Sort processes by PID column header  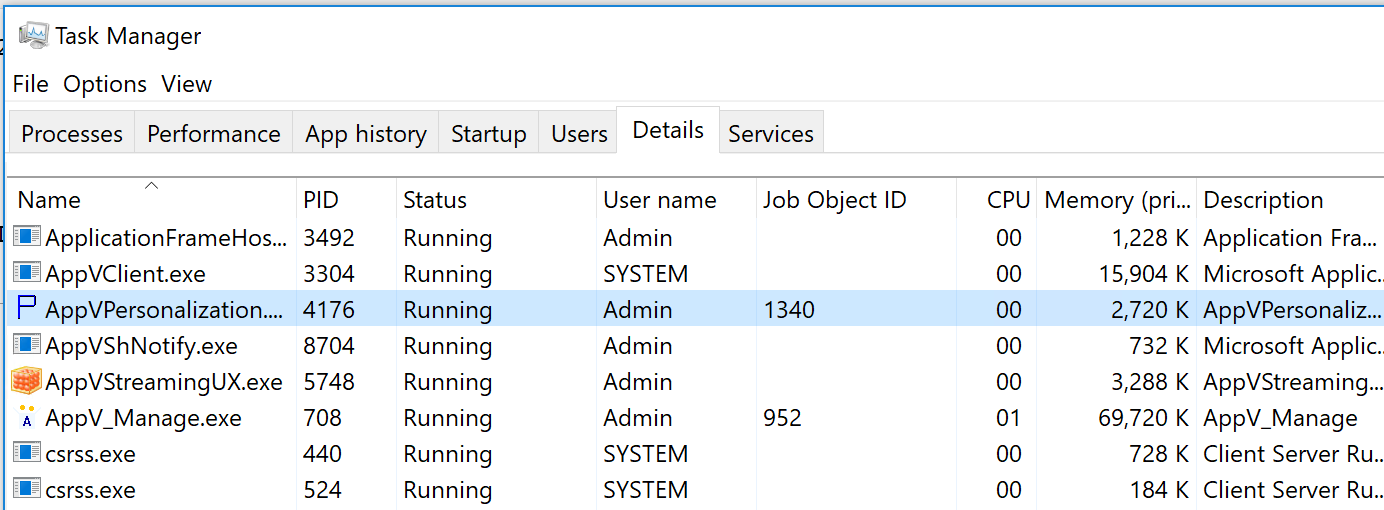347,200
